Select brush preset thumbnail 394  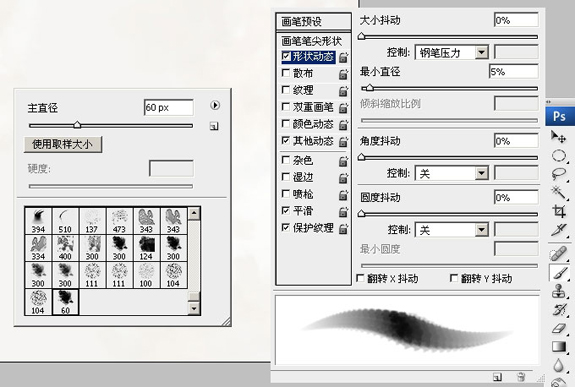coord(38,221)
